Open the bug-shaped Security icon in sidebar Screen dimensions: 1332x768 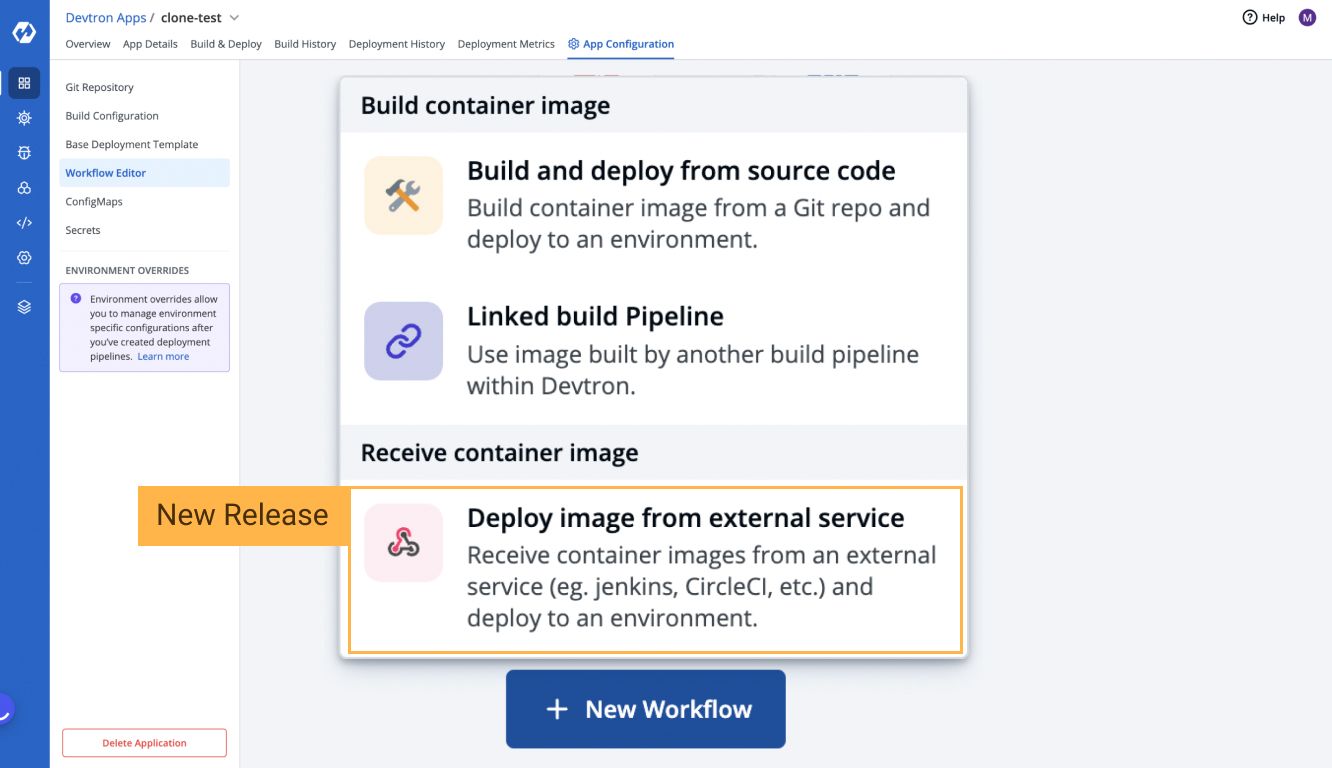click(x=24, y=153)
